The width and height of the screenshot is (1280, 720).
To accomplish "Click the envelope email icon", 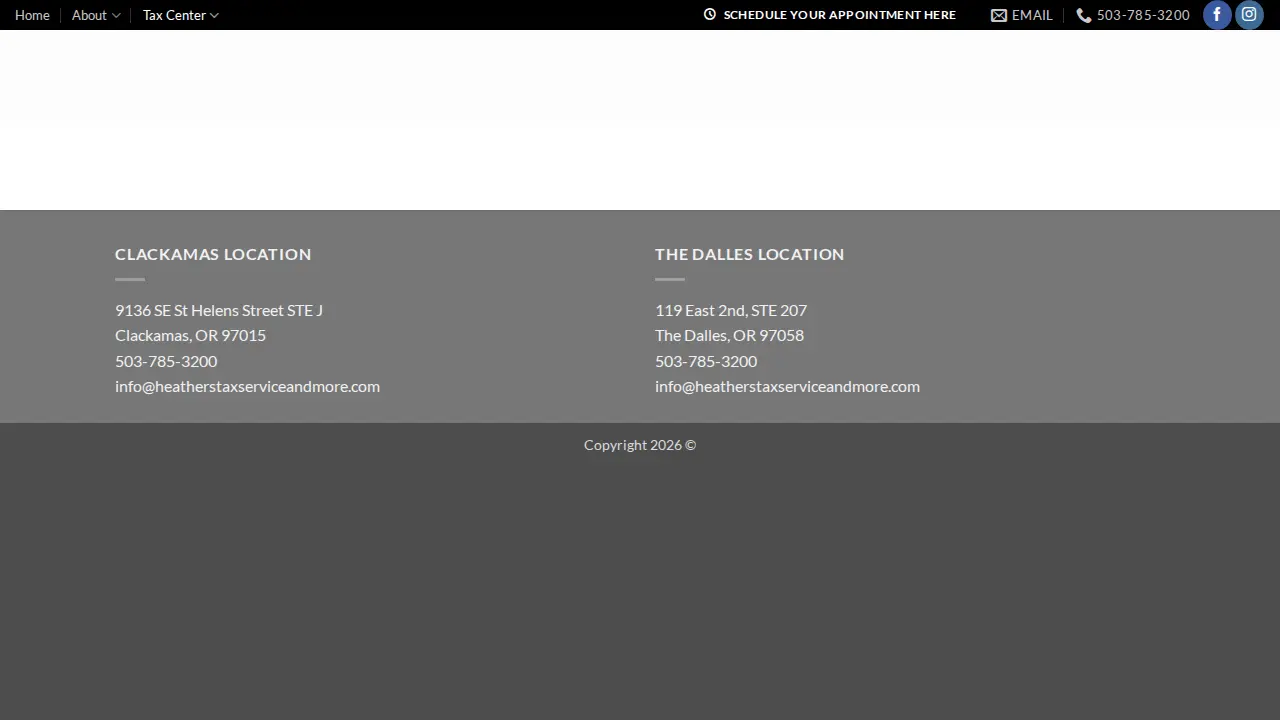I will [999, 15].
